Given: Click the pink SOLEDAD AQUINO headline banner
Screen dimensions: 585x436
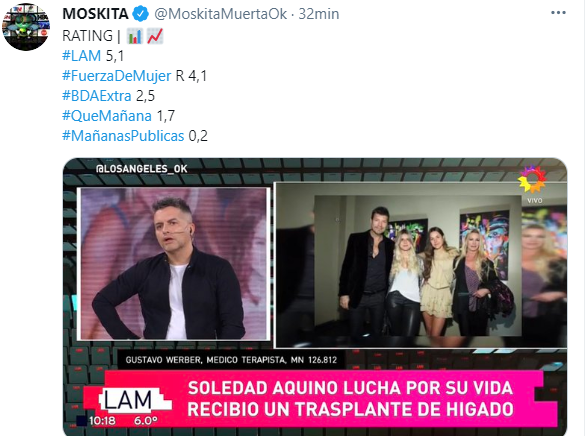Looking at the screenshot, I should pos(351,399).
